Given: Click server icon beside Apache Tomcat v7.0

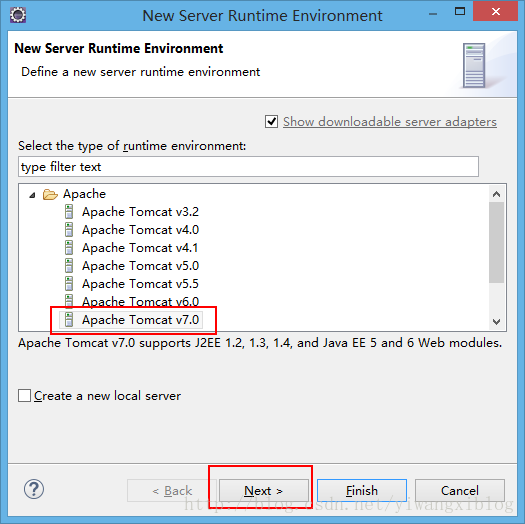Looking at the screenshot, I should coord(69,320).
